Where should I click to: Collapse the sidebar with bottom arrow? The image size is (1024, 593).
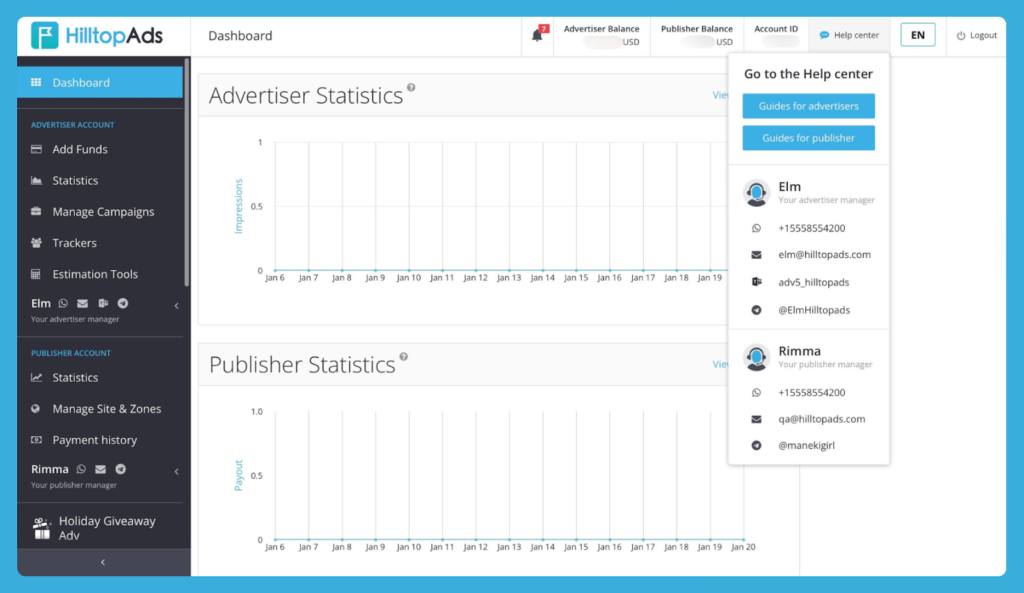pos(103,563)
